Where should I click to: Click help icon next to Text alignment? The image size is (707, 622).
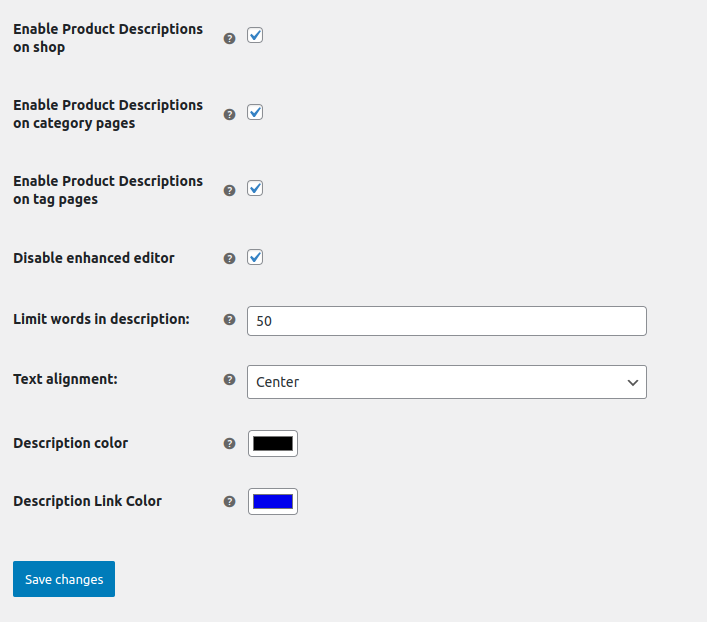[229, 380]
